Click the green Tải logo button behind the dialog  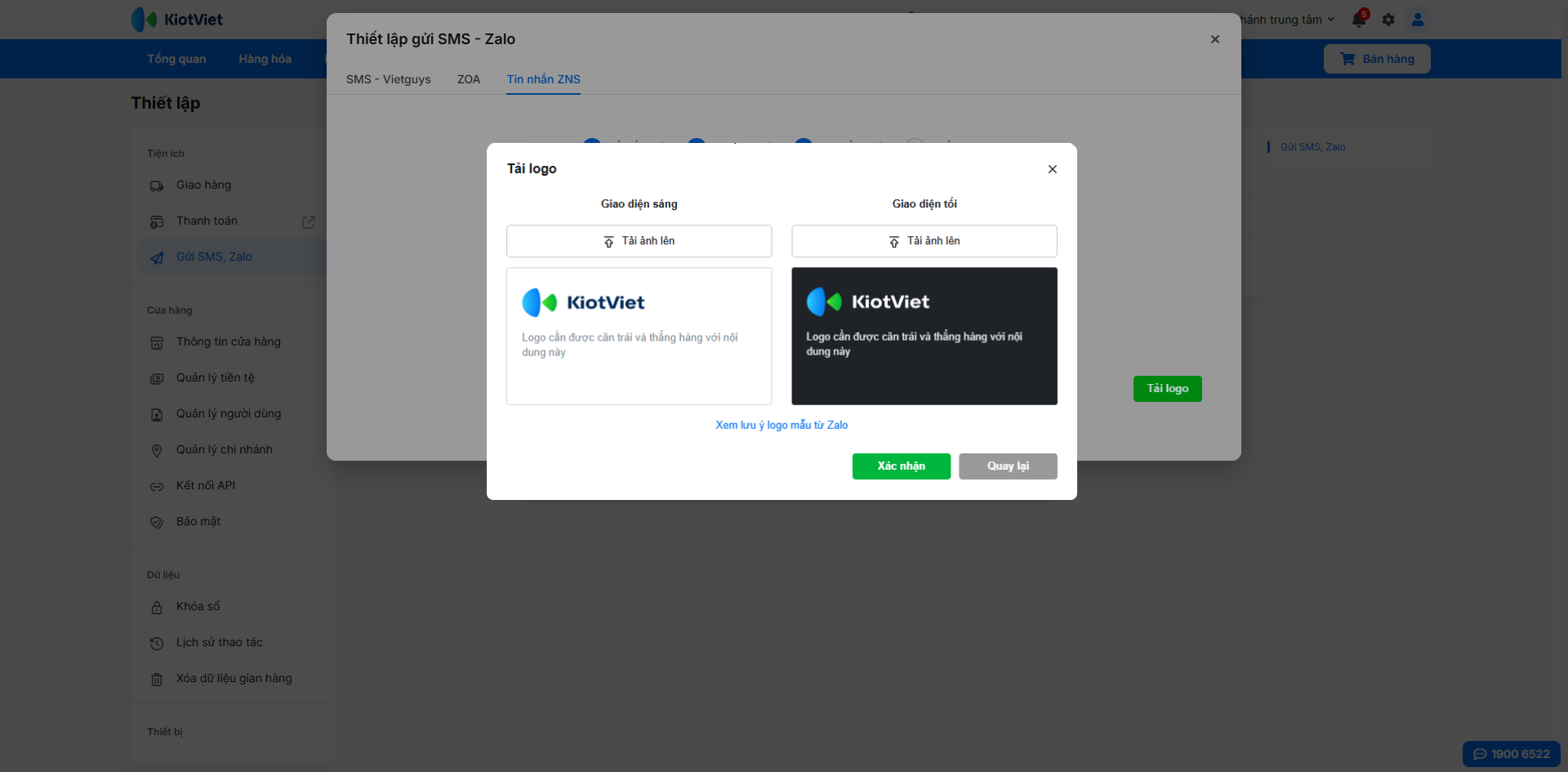1168,389
